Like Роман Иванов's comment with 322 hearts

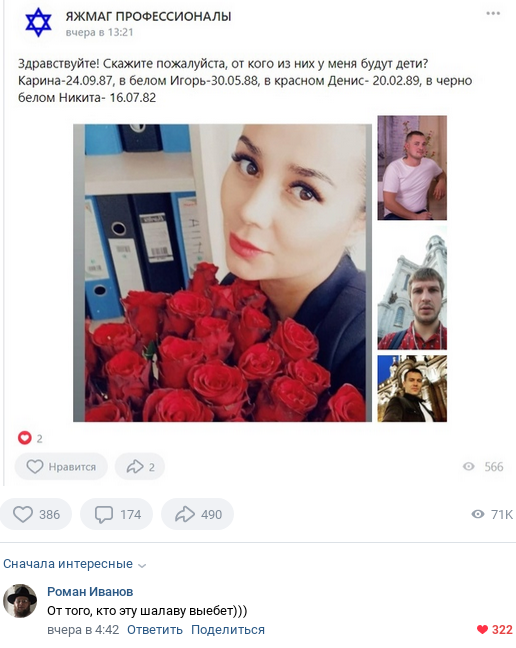click(495, 629)
